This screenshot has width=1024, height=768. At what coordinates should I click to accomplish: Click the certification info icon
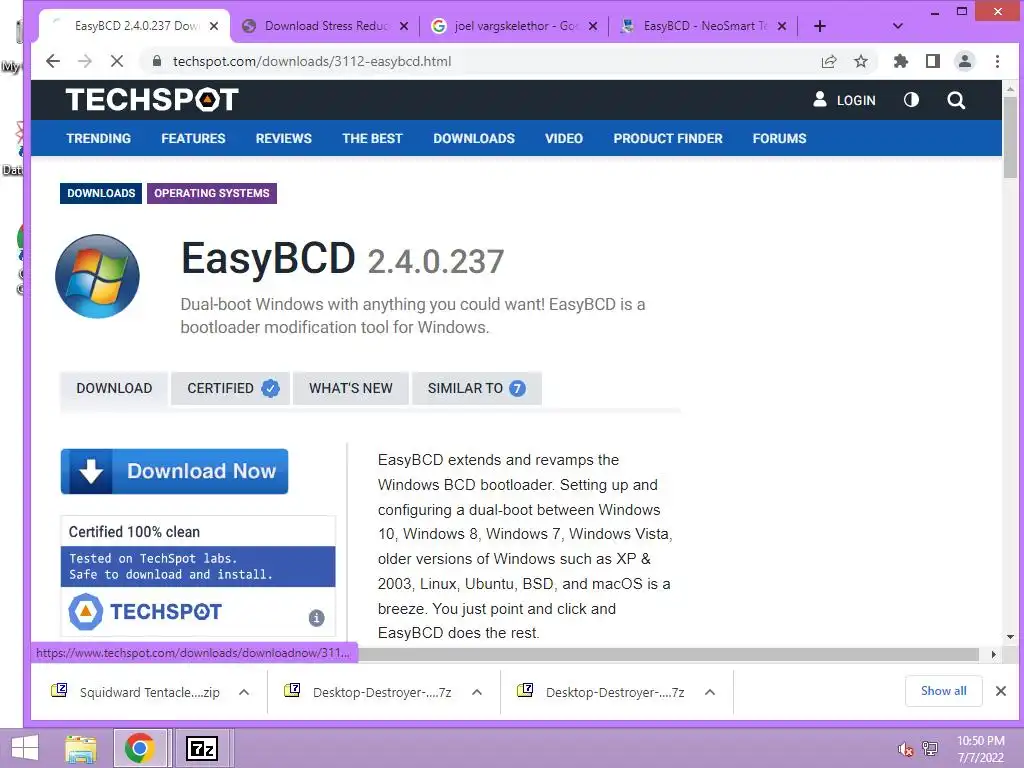click(316, 618)
